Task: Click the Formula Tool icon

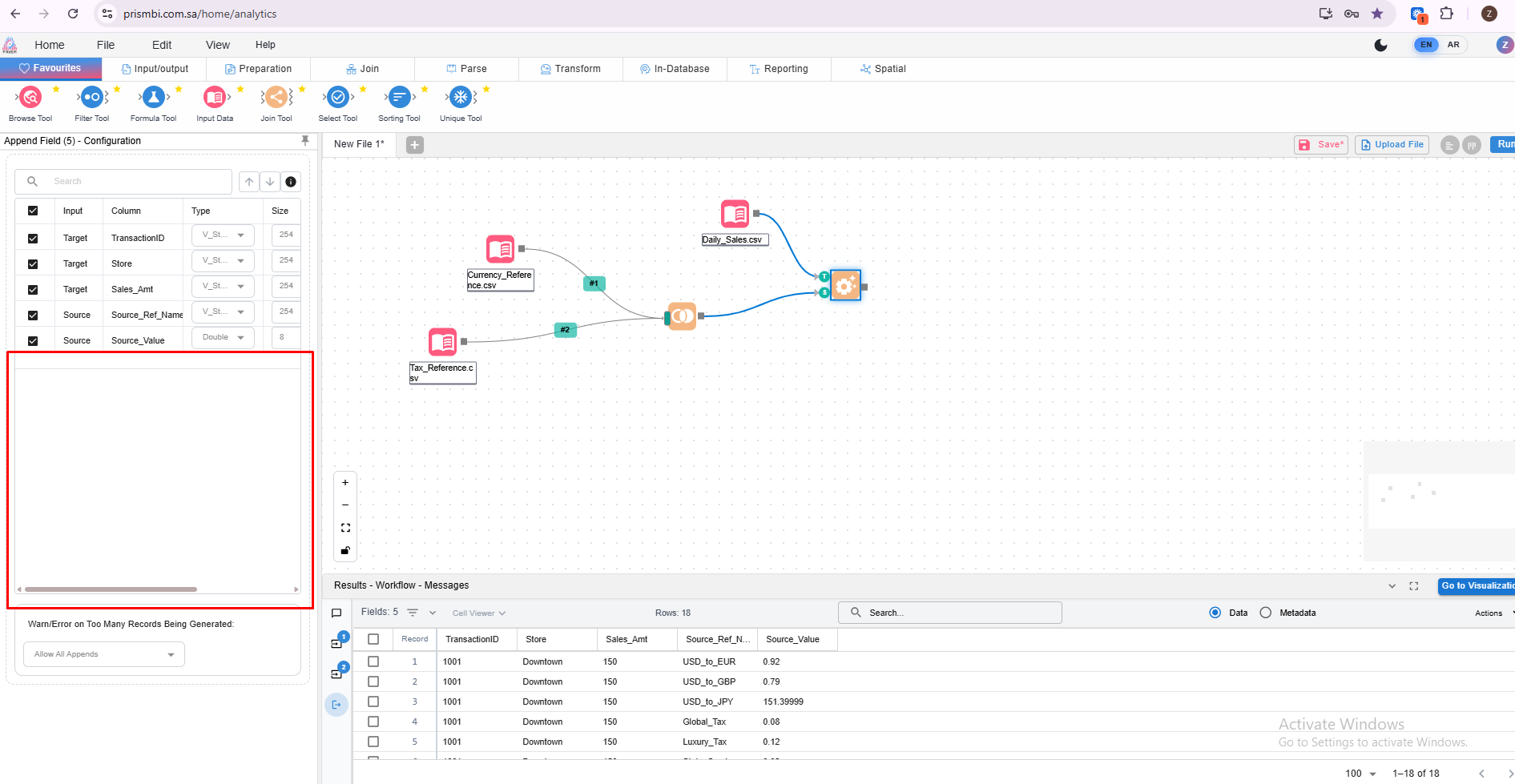Action: [153, 98]
